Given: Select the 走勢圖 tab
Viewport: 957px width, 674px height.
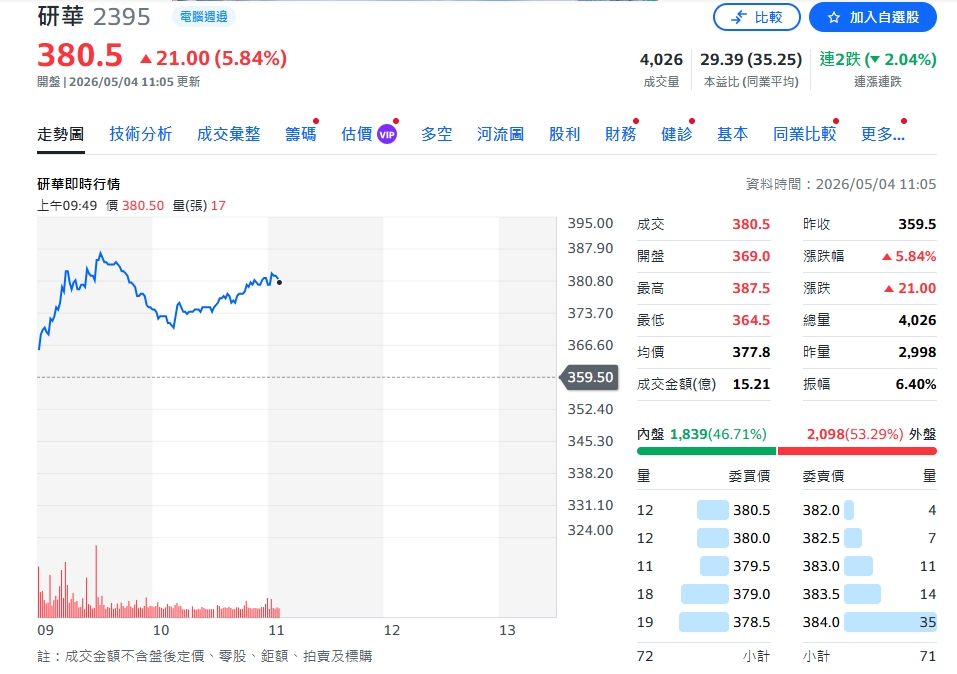Looking at the screenshot, I should click(x=60, y=134).
